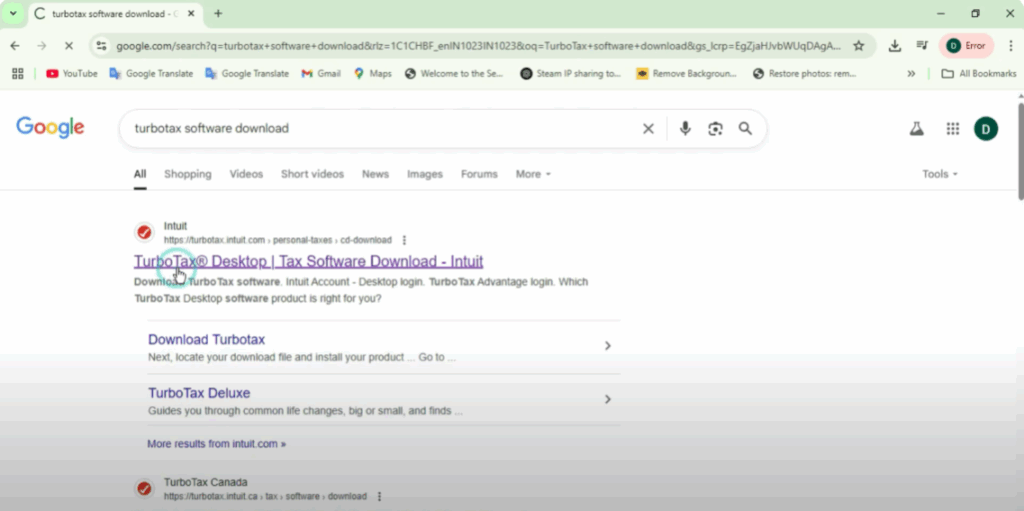
Task: Switch to the Images tab
Action: pyautogui.click(x=424, y=174)
